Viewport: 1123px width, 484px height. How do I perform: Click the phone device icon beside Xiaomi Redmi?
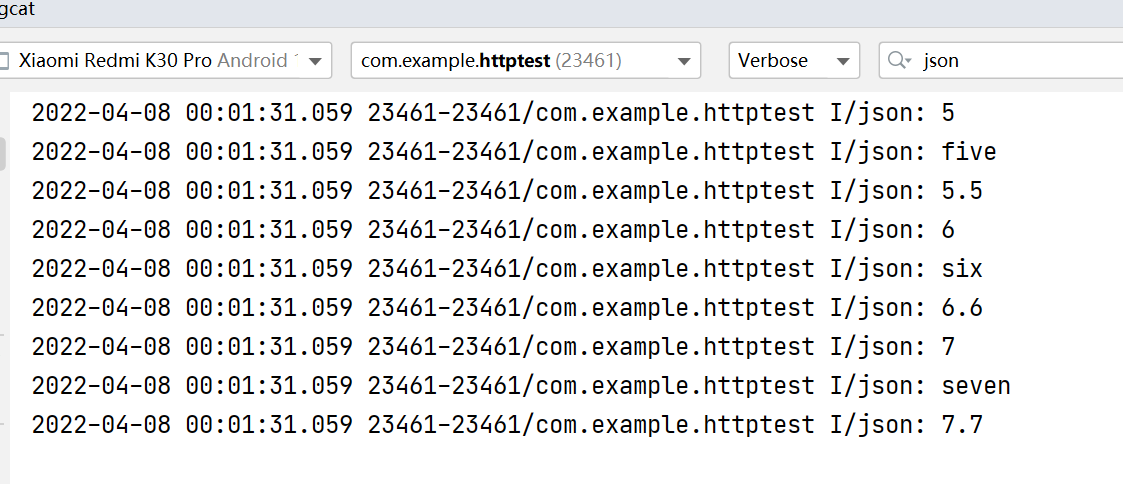4,61
